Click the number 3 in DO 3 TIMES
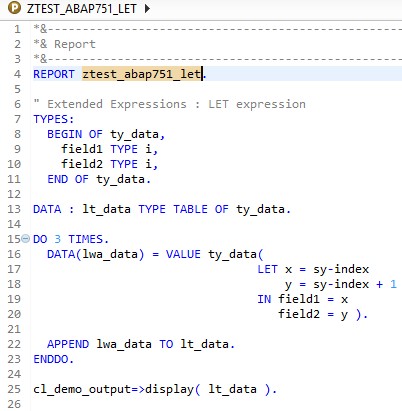Image resolution: width=402 pixels, height=411 pixels. 58,239
